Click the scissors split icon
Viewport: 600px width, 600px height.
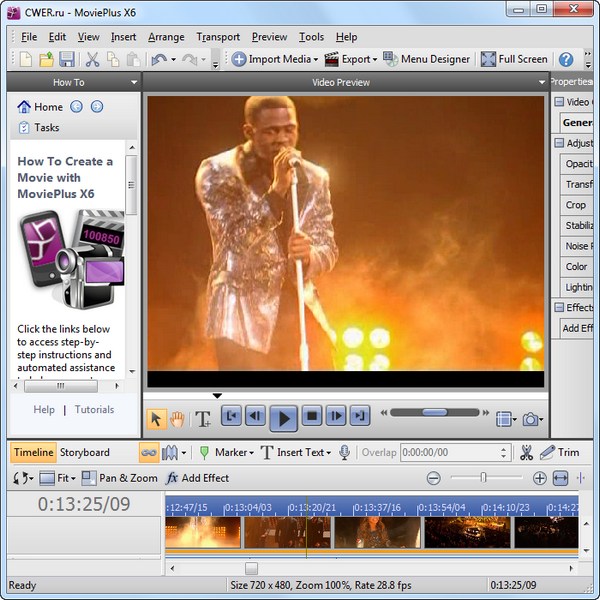pyautogui.click(x=526, y=453)
